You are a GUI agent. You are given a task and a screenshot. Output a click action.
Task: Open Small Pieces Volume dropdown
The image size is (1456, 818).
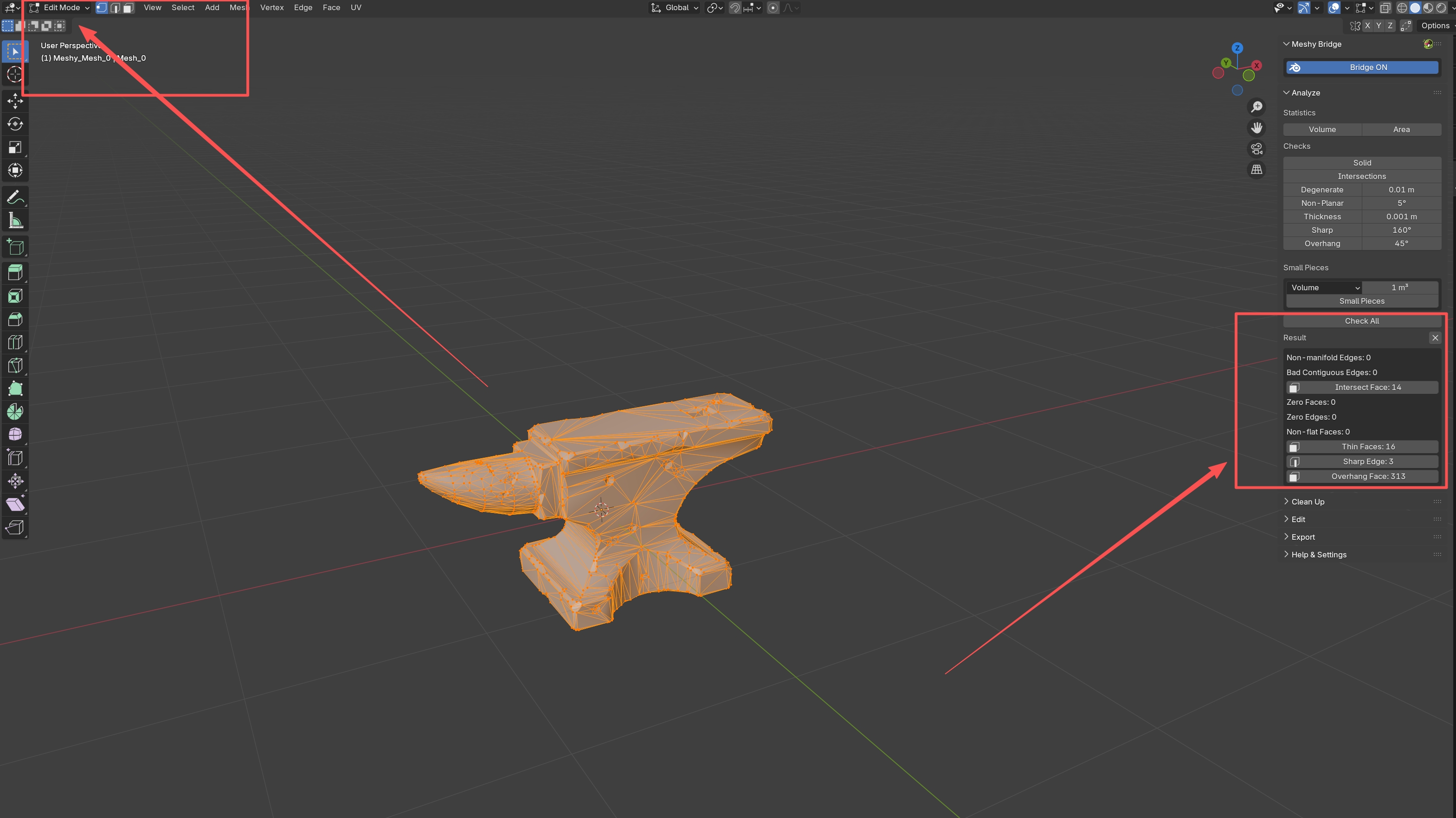(x=1324, y=288)
